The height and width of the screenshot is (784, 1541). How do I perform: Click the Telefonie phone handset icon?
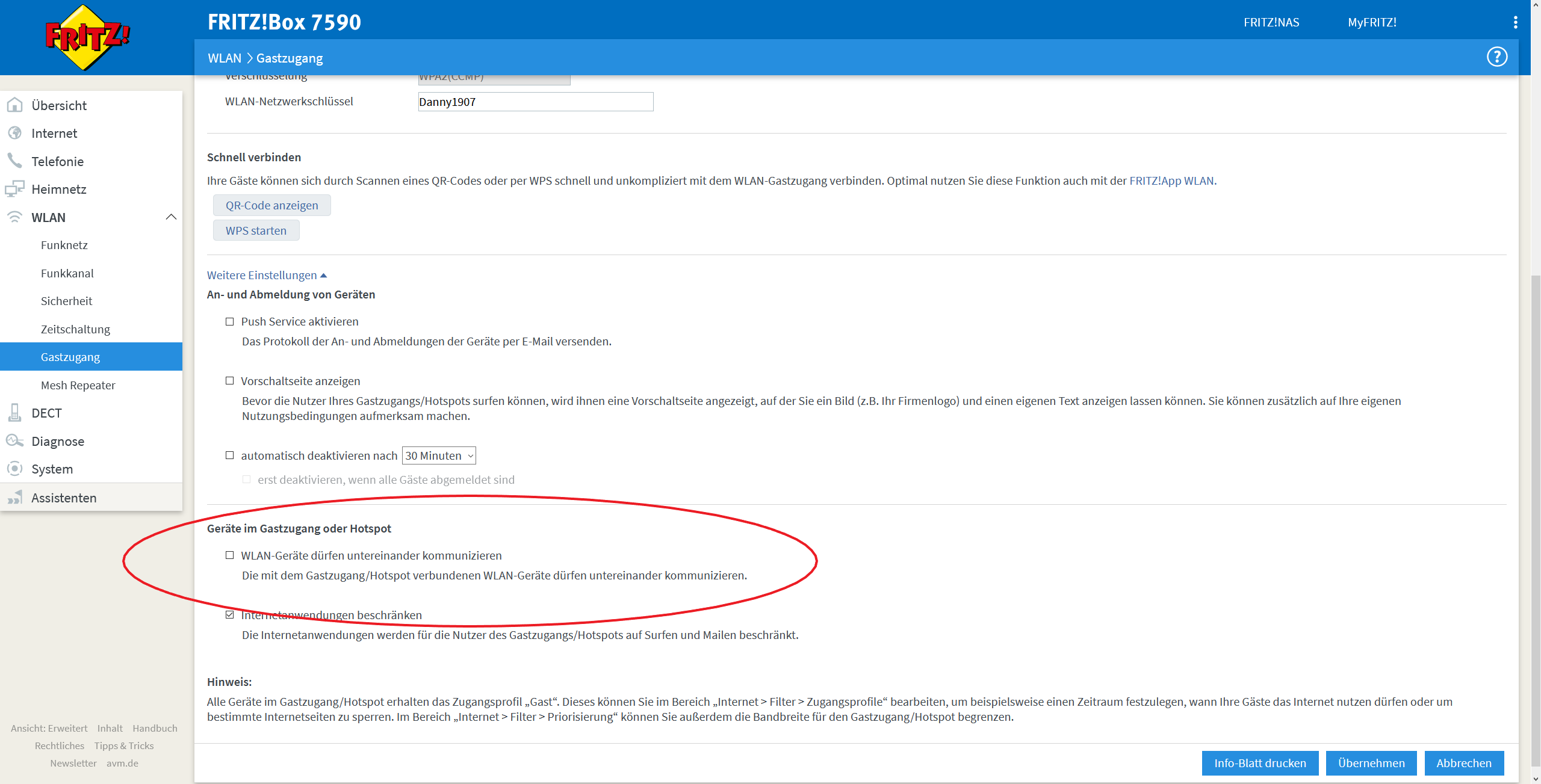(x=14, y=161)
